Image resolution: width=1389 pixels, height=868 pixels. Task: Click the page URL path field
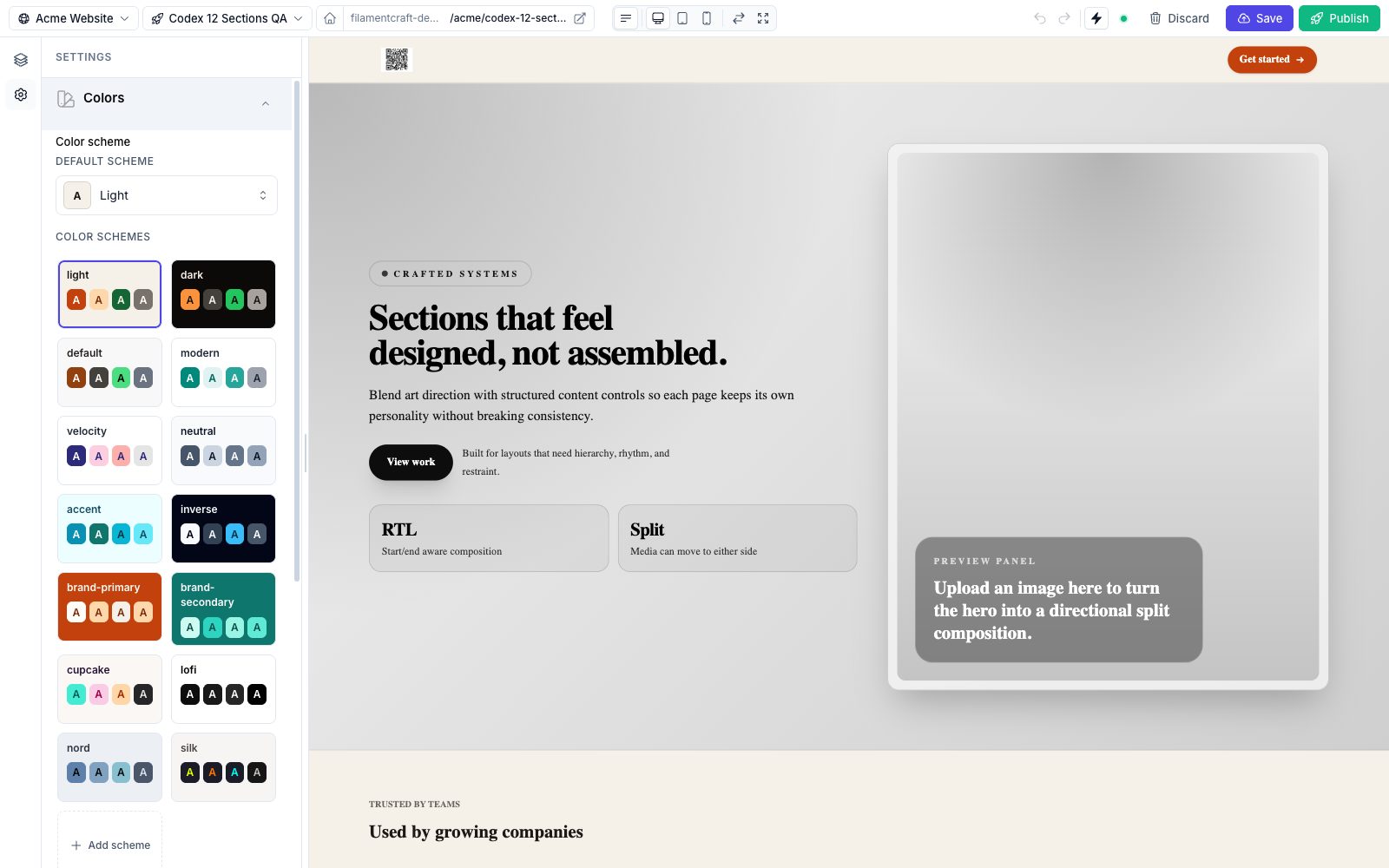pos(508,18)
